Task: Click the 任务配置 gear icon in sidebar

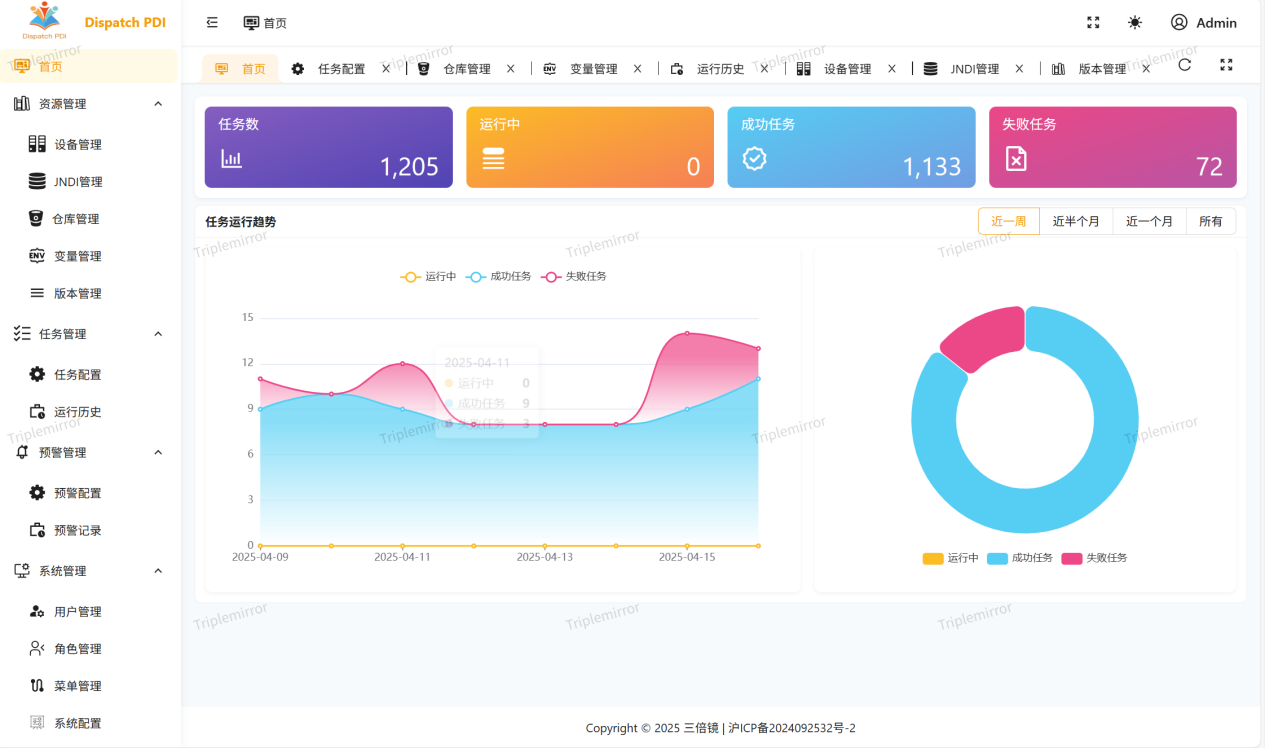Action: (37, 374)
